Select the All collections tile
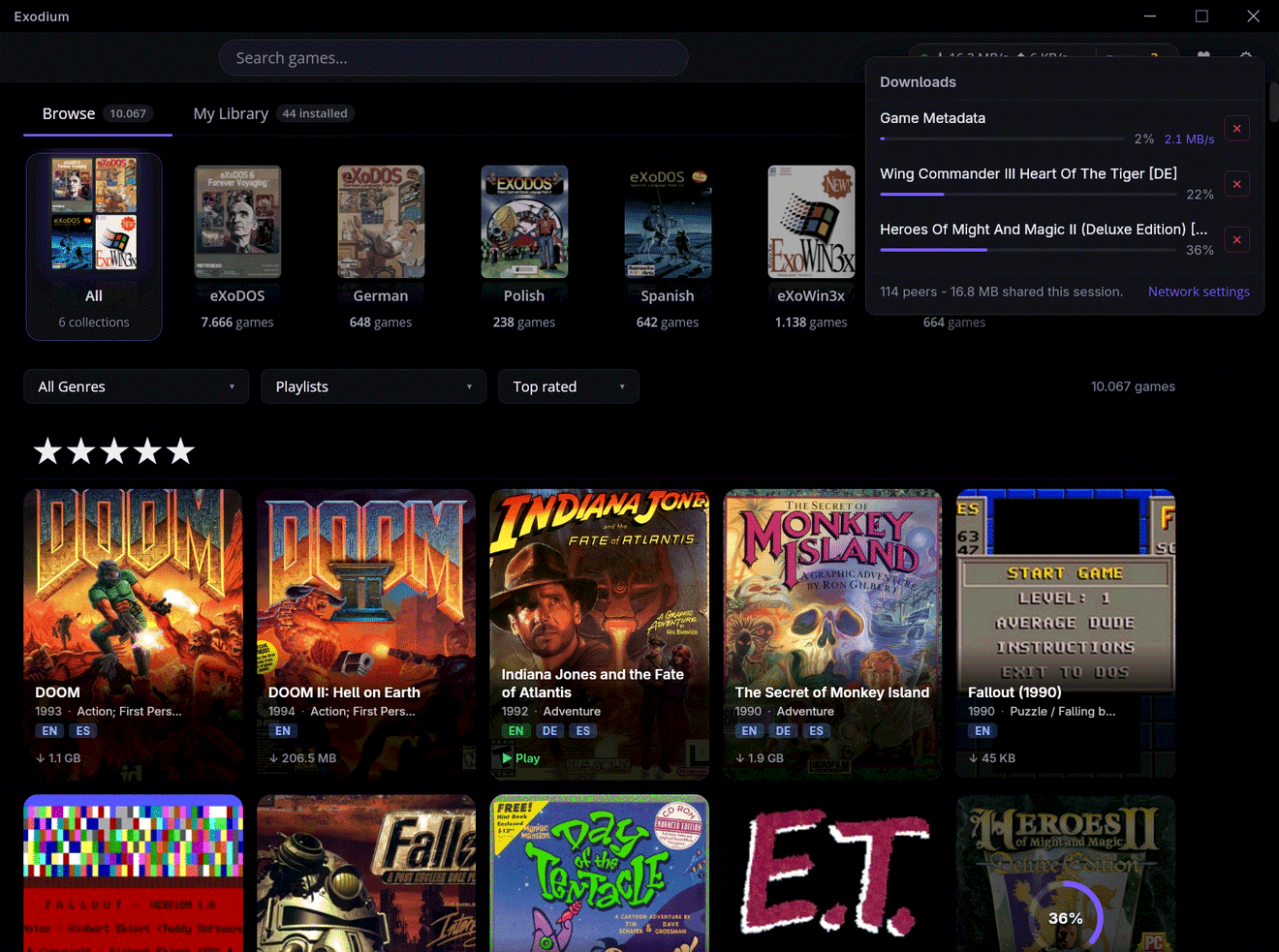This screenshot has width=1279, height=952. coord(94,246)
